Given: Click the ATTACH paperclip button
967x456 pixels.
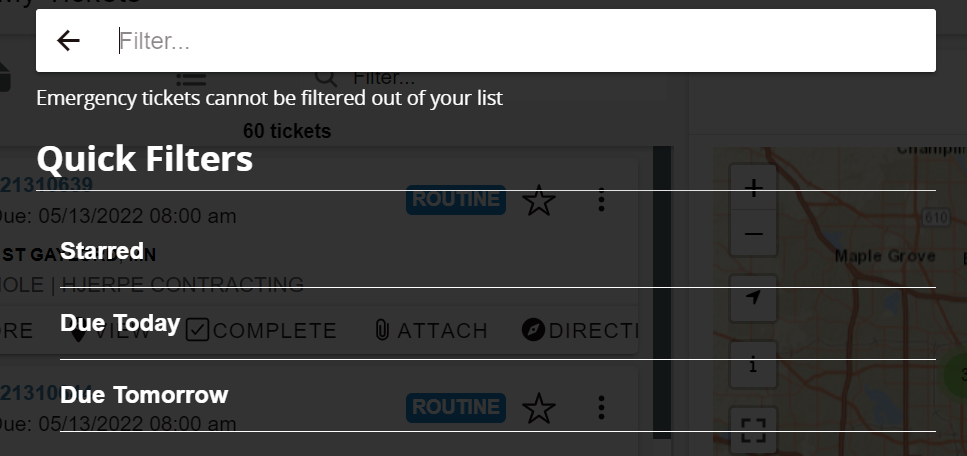Looking at the screenshot, I should coord(431,331).
